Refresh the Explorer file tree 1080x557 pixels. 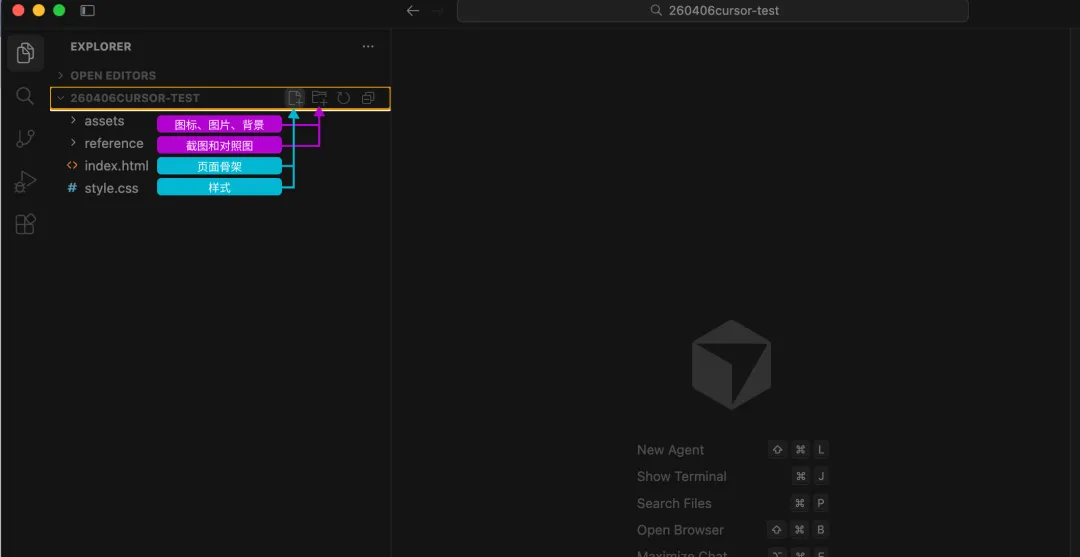(x=343, y=98)
